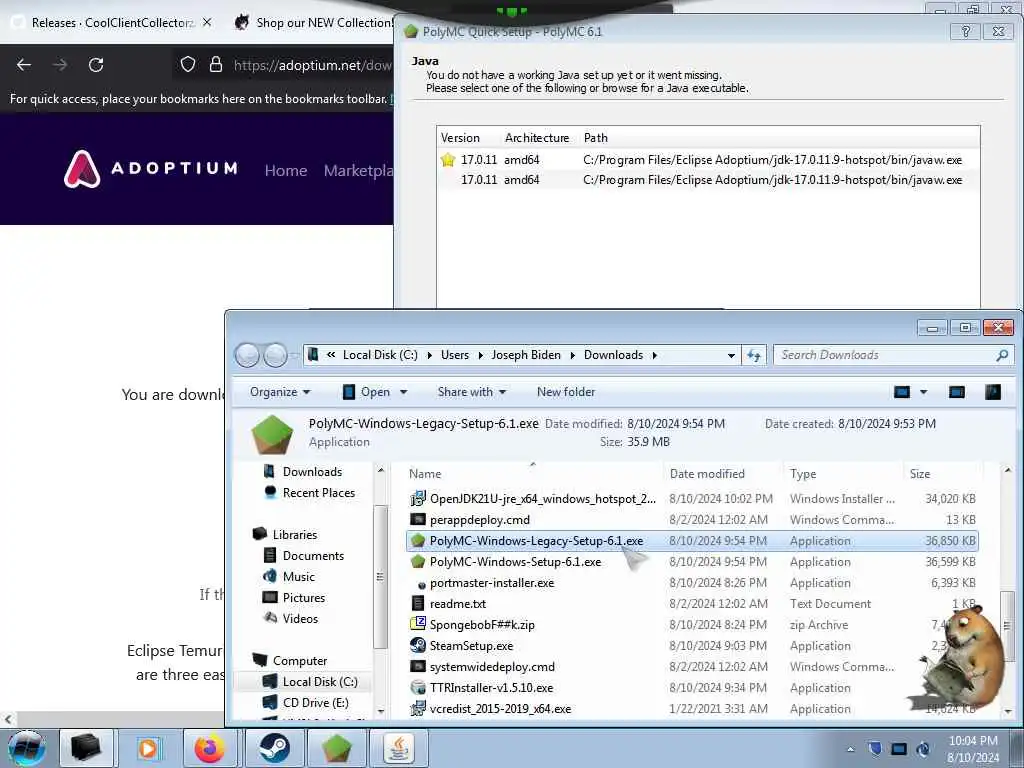
Task: Select SteamSetup.exe file
Action: [x=692, y=645]
